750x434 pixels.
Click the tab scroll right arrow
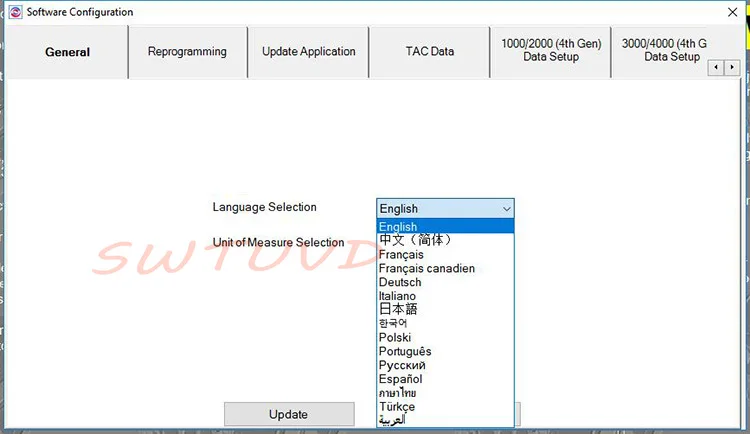(732, 67)
